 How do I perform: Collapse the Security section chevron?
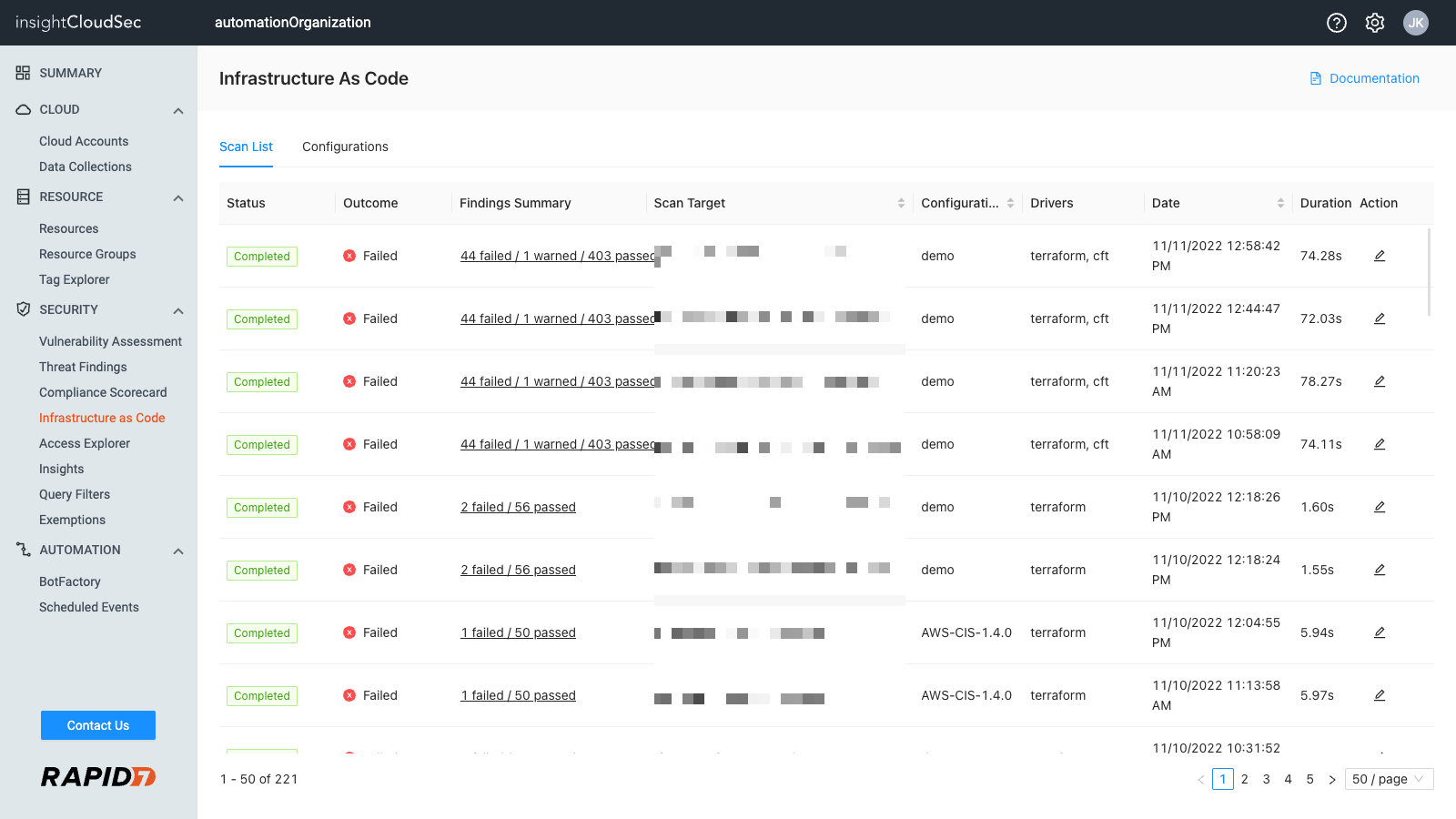click(178, 311)
